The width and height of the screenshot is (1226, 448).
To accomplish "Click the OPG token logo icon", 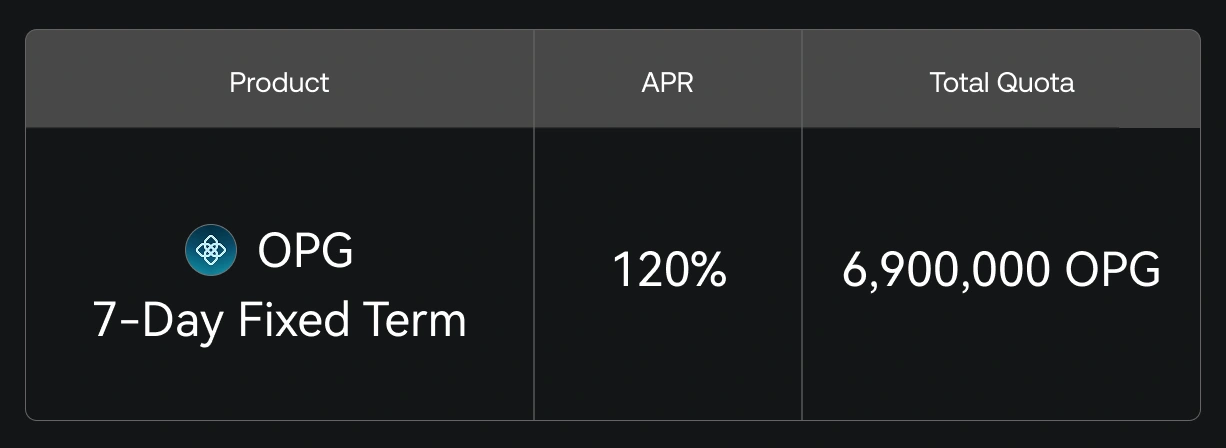I will click(x=211, y=250).
